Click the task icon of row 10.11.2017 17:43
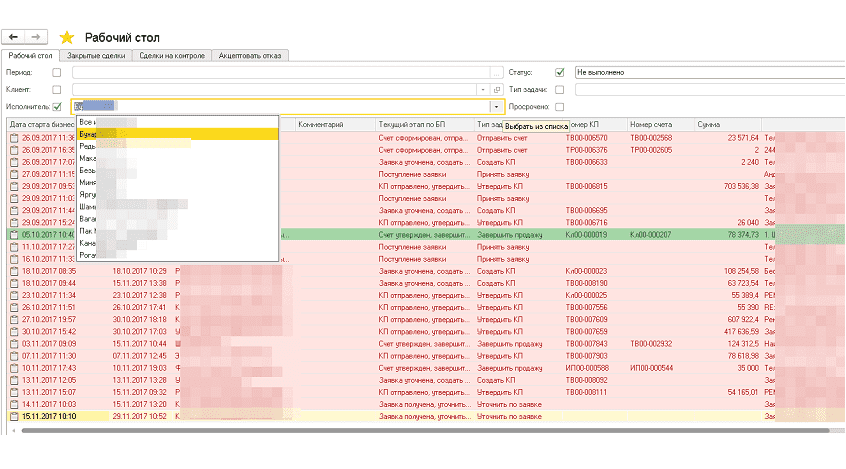The image size is (846, 469). [14, 368]
